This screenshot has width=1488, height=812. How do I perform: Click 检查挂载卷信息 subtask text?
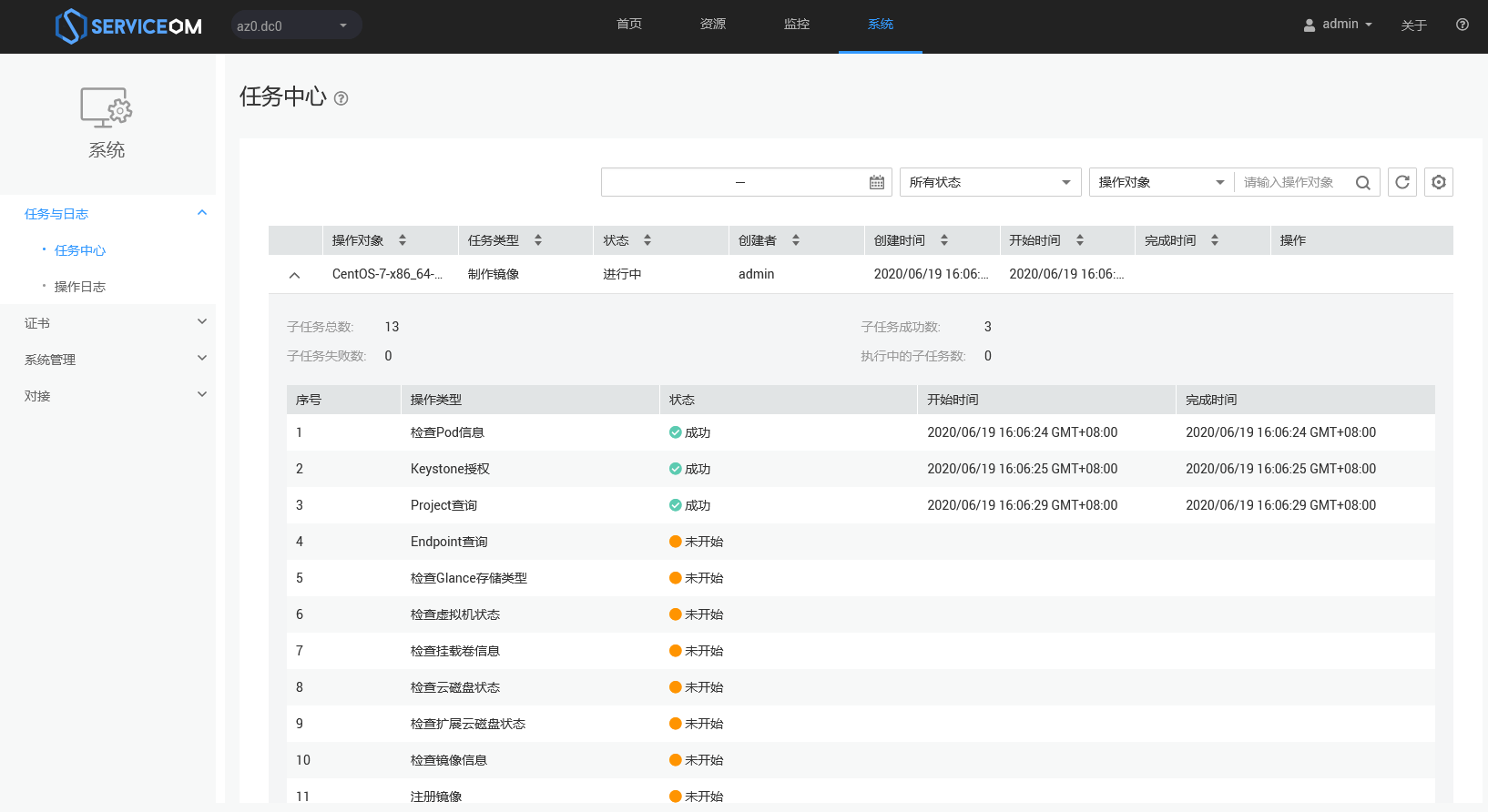click(455, 651)
